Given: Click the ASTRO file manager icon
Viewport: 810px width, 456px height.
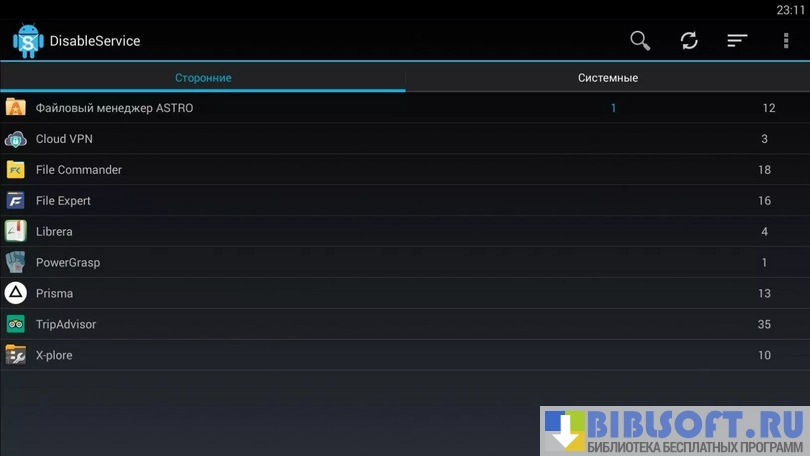Looking at the screenshot, I should [x=16, y=108].
